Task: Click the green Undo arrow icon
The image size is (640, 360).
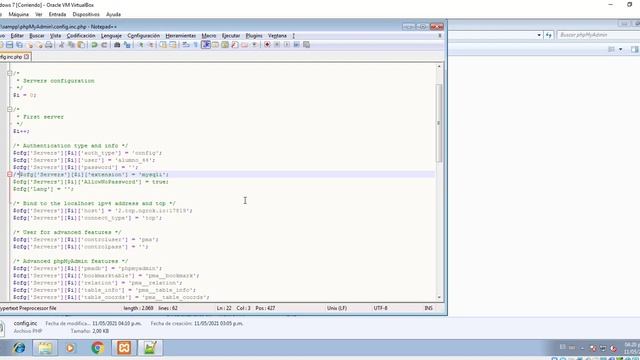Action: pos(94,44)
